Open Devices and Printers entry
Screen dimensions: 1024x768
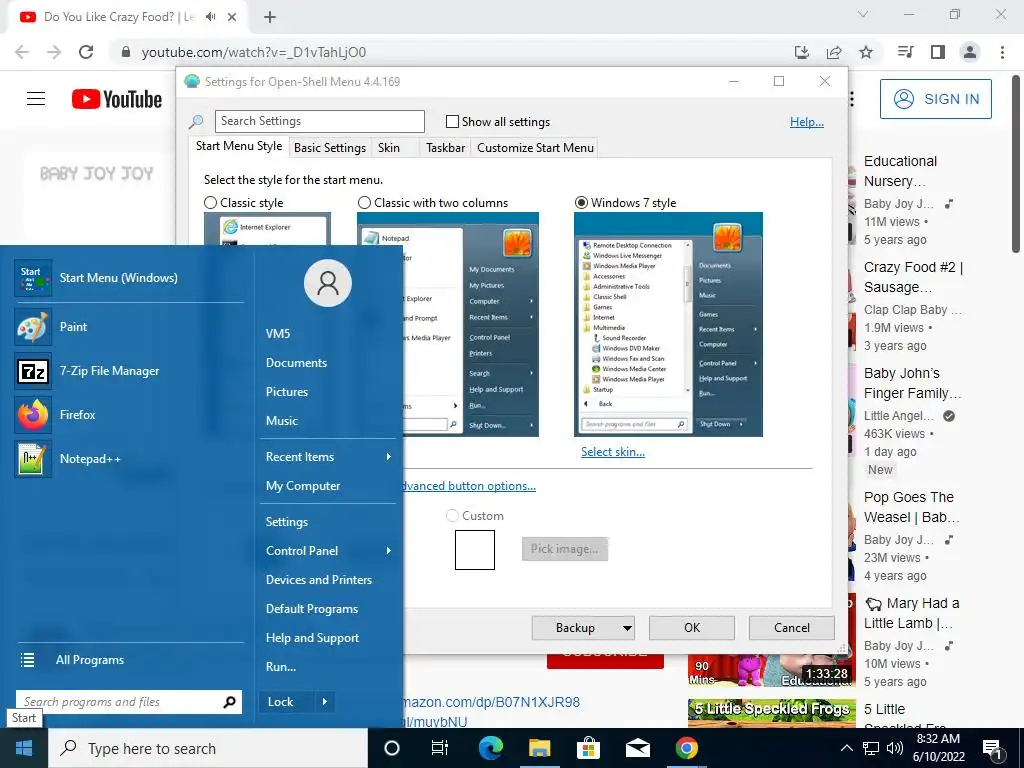319,580
